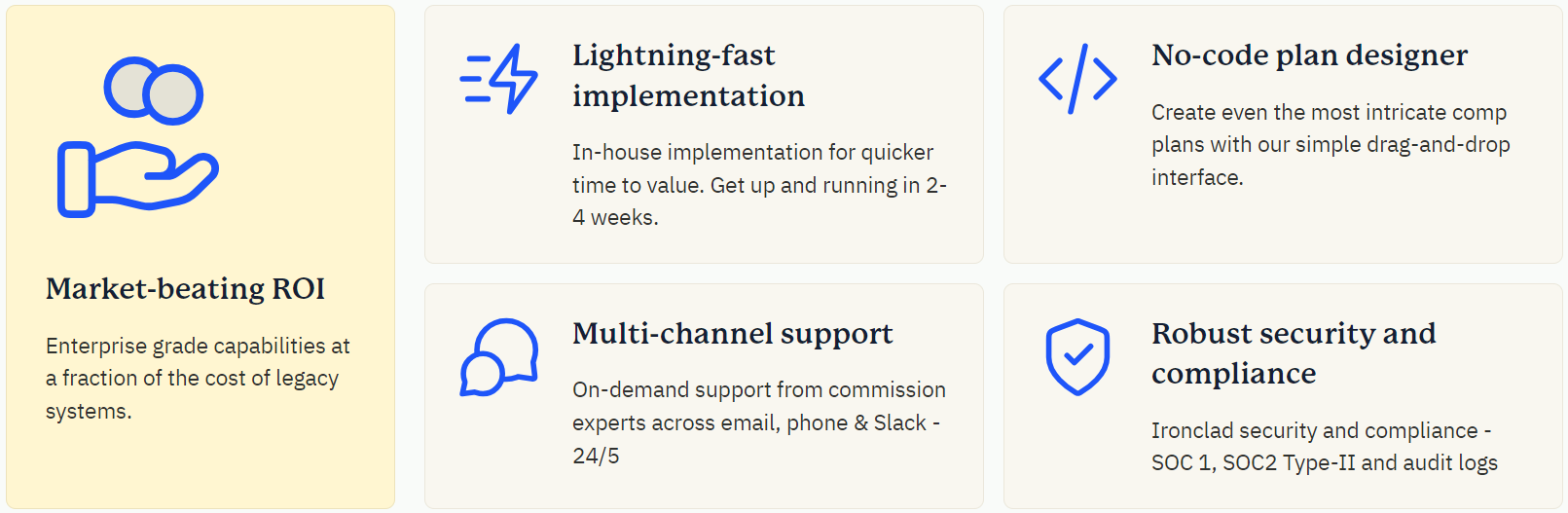Click the enterprise grade capabilities description
Screen dimensions: 1568x513
click(198, 379)
